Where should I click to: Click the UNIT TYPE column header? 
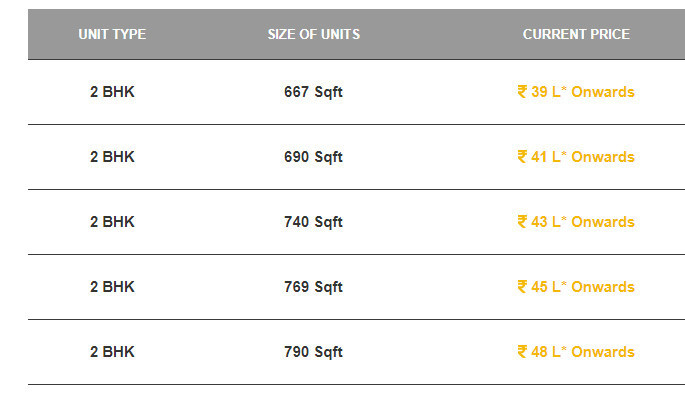[x=112, y=34]
